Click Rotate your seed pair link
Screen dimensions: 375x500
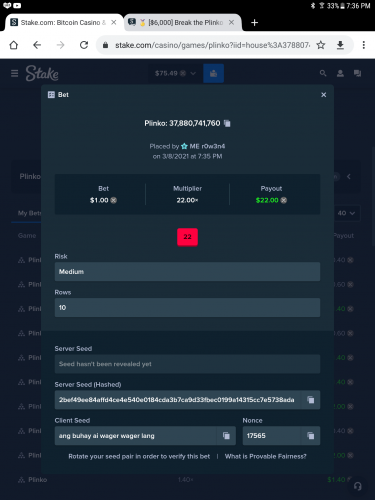pos(139,456)
